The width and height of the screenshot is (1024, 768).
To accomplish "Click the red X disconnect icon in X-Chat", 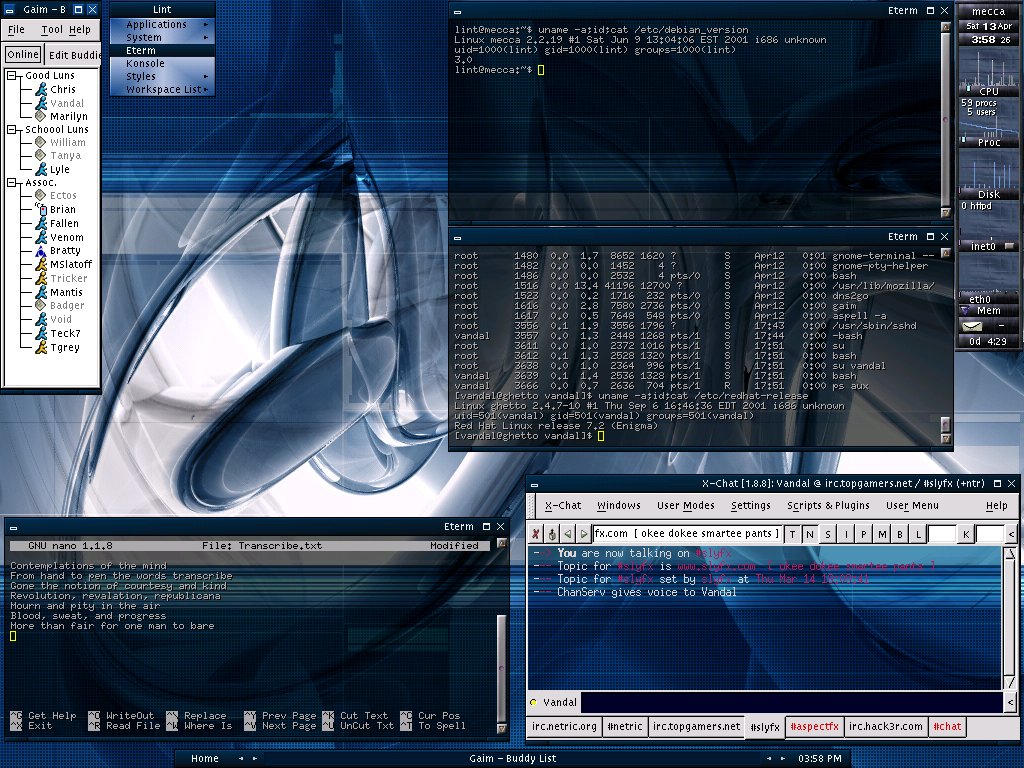I will pyautogui.click(x=535, y=533).
